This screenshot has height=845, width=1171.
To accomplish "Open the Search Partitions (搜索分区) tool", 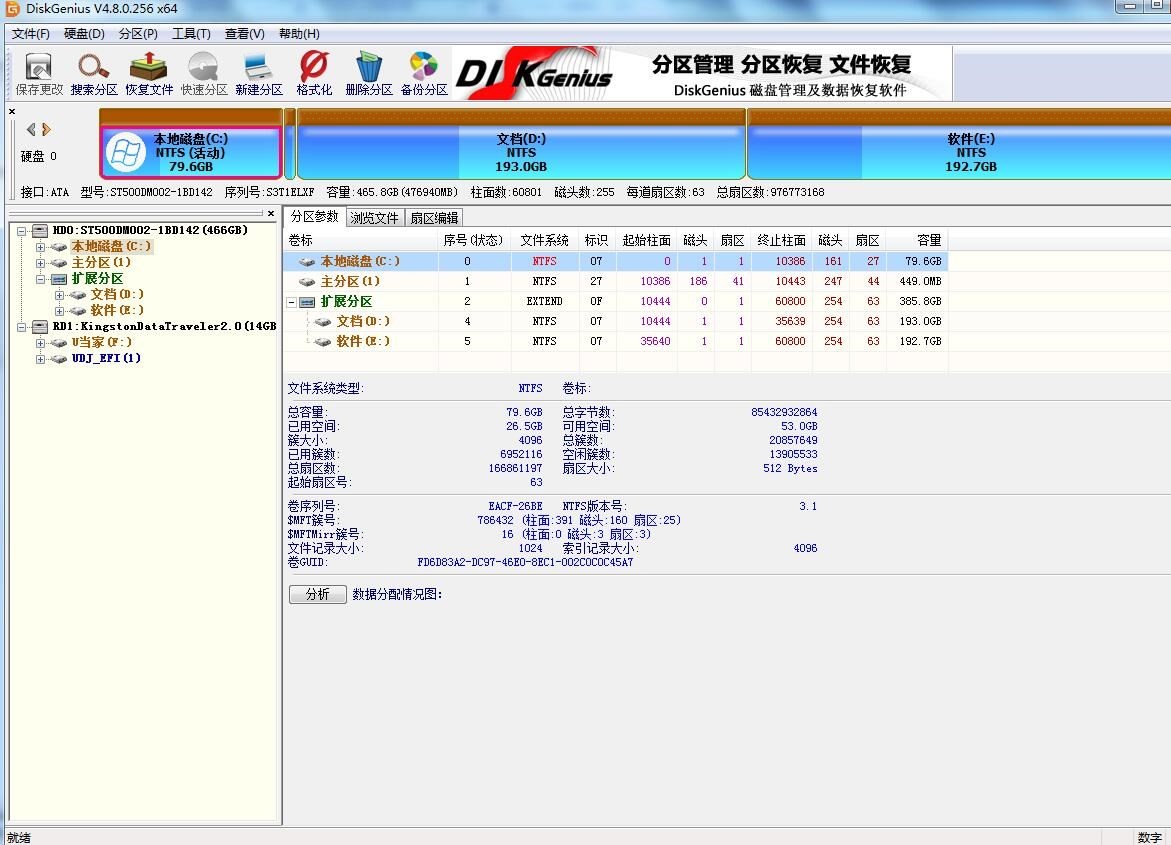I will [x=94, y=73].
